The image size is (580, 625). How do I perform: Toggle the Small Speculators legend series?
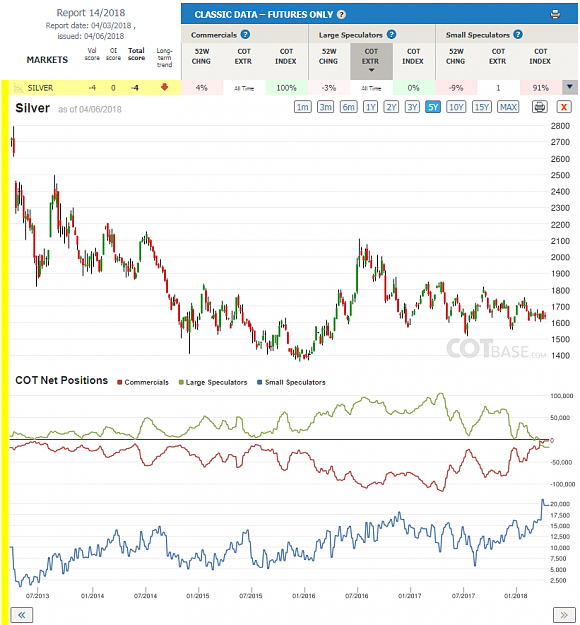[x=291, y=382]
